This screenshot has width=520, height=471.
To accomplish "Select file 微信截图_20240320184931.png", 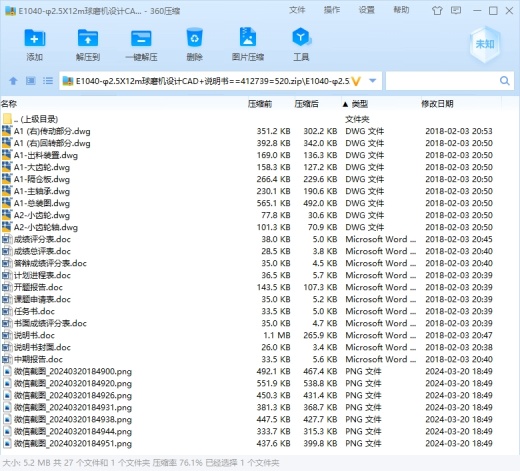I will 73,407.
